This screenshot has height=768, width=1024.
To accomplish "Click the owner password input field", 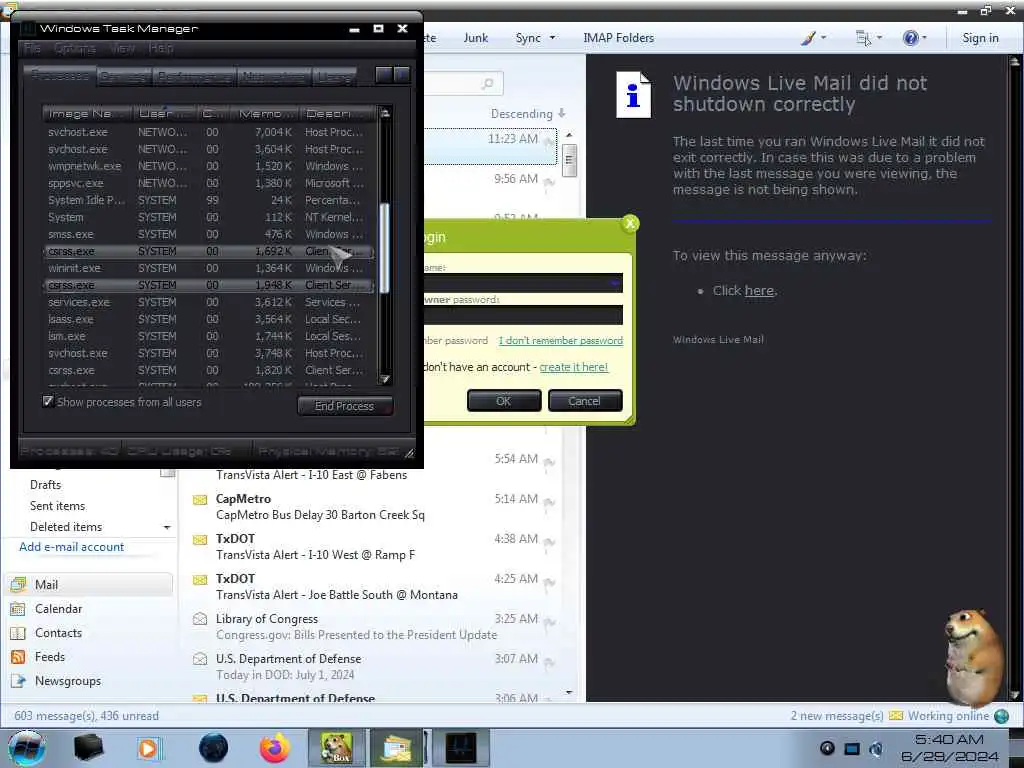I will [x=523, y=315].
